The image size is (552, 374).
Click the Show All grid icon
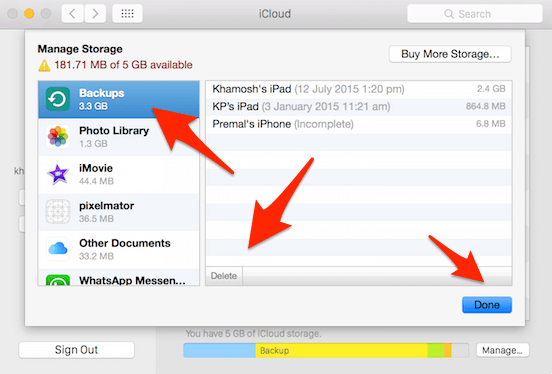(127, 14)
